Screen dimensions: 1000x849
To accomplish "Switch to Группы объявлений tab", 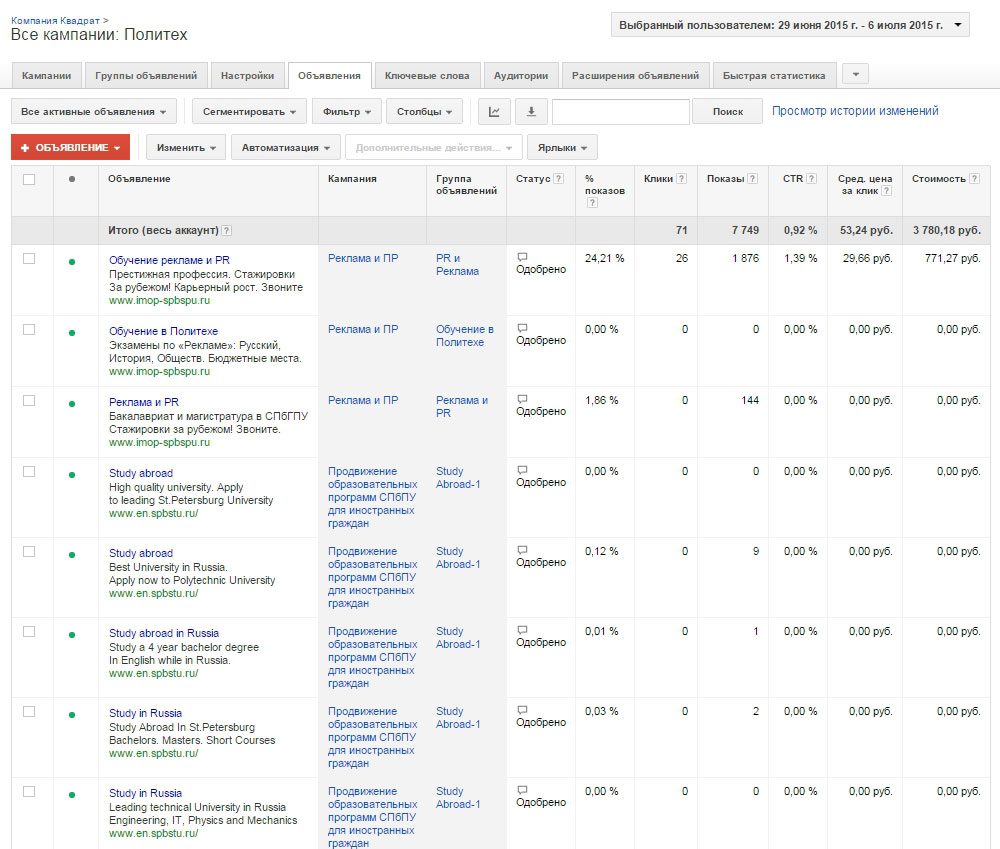I will (x=146, y=75).
